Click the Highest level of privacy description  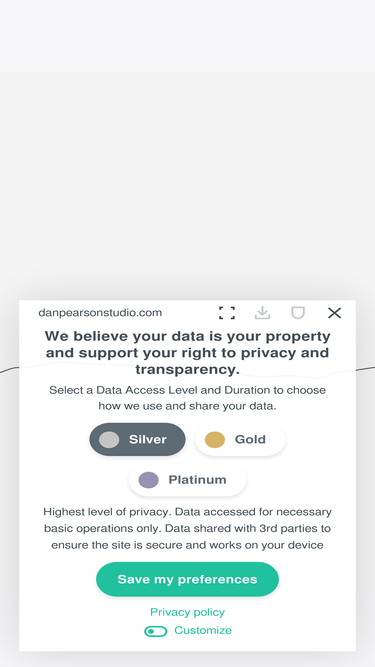pos(188,528)
